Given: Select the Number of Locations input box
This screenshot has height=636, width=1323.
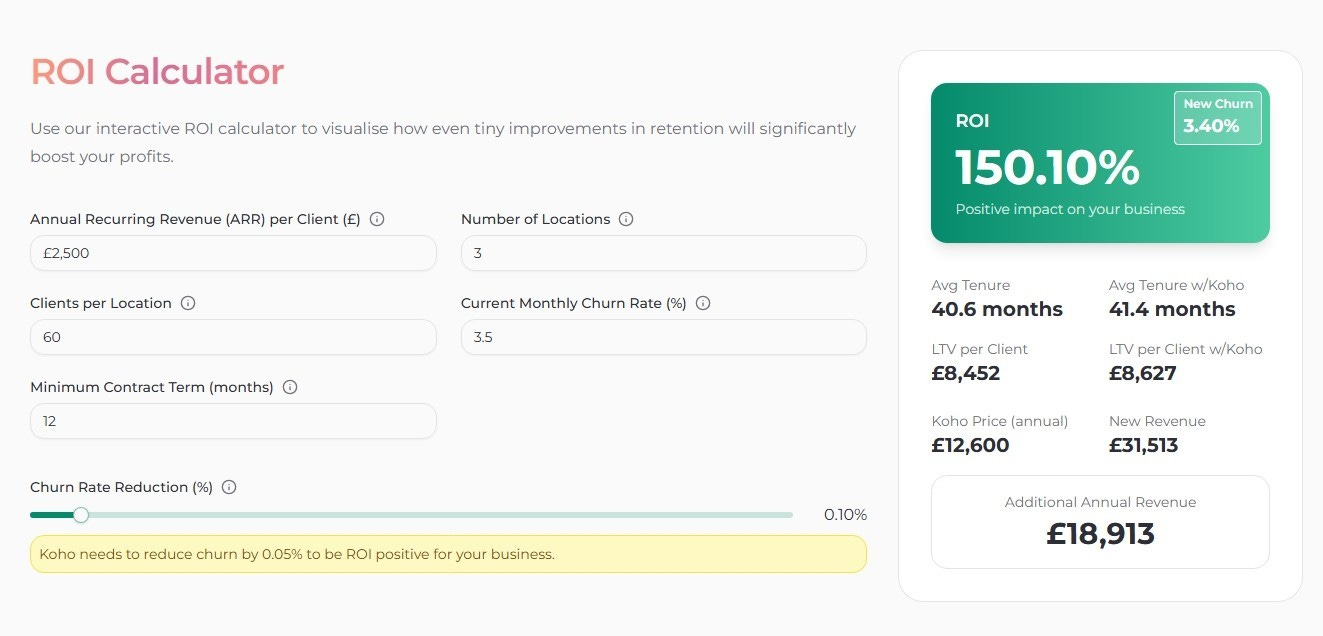Looking at the screenshot, I should (x=663, y=253).
